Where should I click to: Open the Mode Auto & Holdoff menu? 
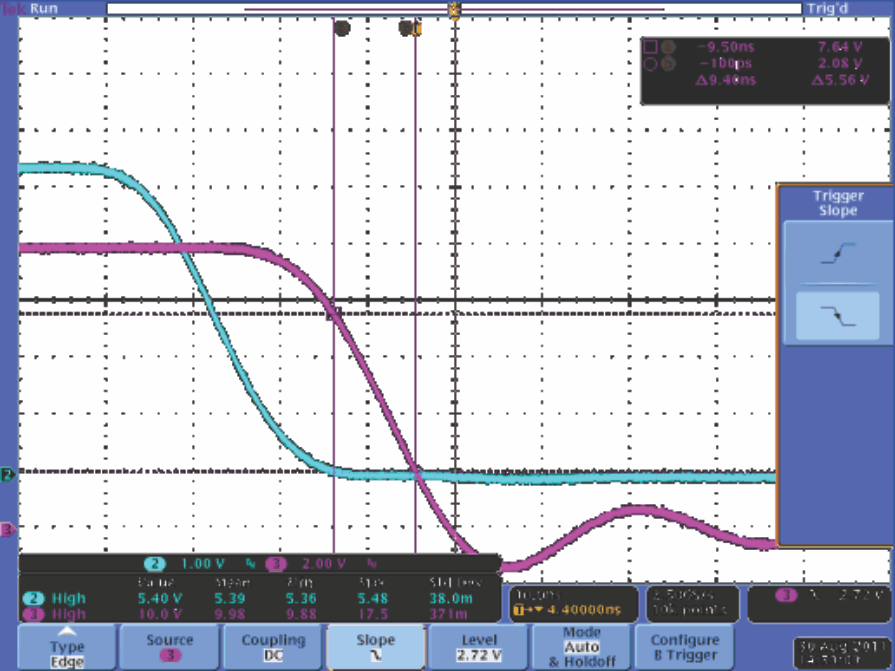580,647
